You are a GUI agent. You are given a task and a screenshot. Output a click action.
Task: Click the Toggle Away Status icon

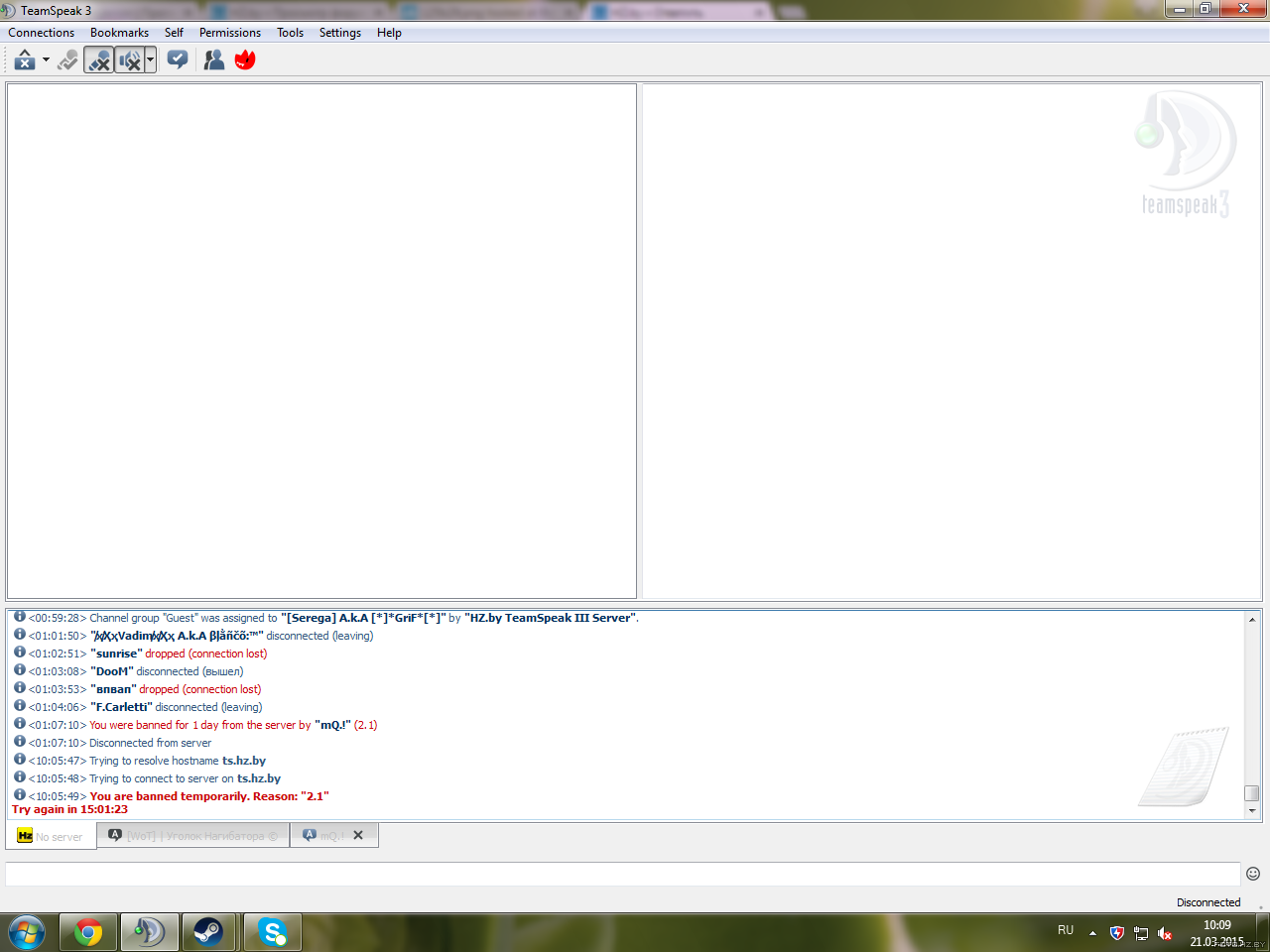67,60
